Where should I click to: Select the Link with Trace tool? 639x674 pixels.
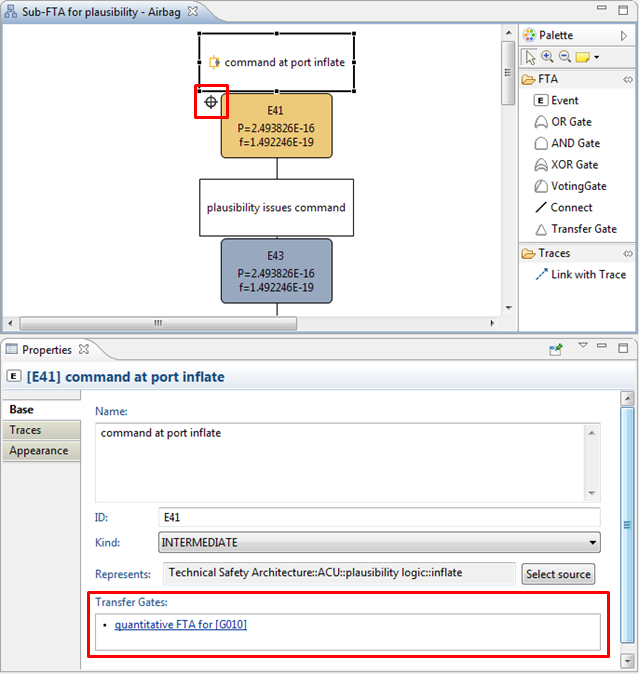[581, 275]
